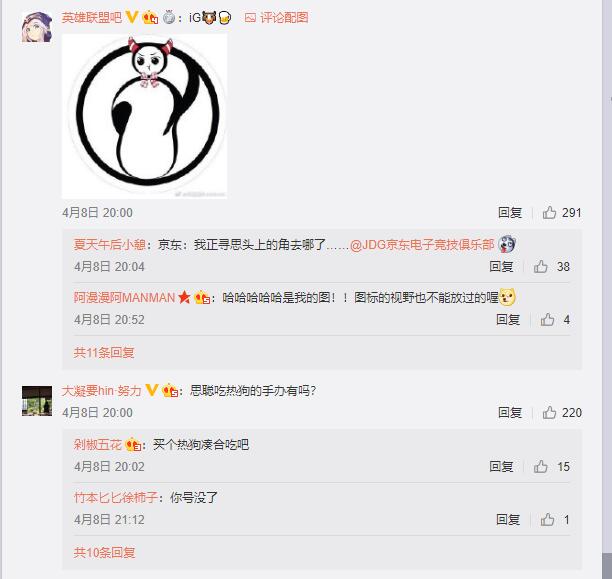Click thumbs-up on 夏天午后小憩's reply

[x=541, y=266]
